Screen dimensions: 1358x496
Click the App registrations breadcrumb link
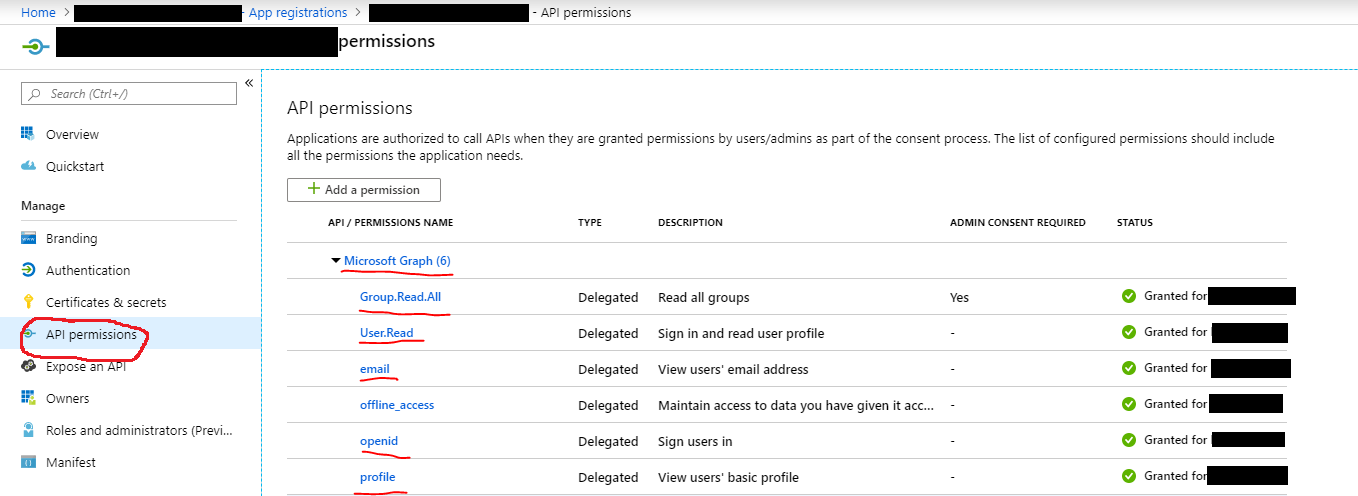click(298, 12)
